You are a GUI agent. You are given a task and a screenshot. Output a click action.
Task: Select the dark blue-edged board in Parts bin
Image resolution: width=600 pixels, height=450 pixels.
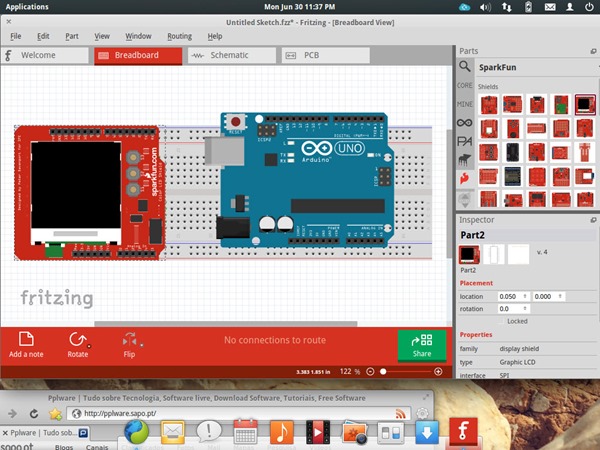pyautogui.click(x=512, y=176)
